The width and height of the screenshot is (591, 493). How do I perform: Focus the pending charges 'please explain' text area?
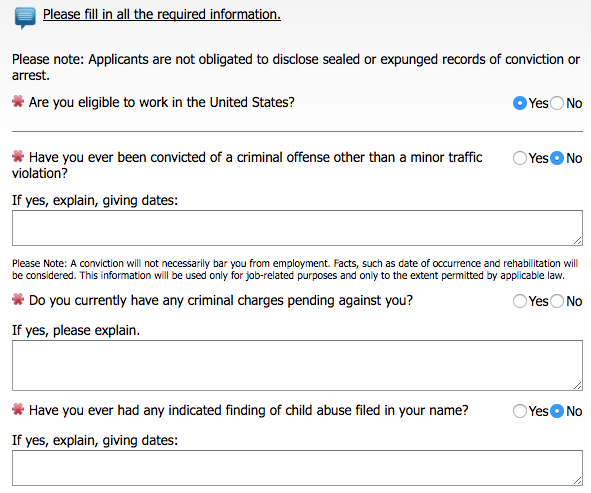(297, 365)
